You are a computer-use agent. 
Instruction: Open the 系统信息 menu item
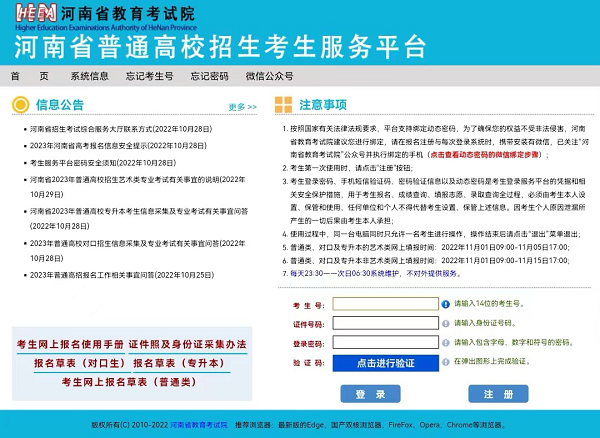tap(90, 76)
